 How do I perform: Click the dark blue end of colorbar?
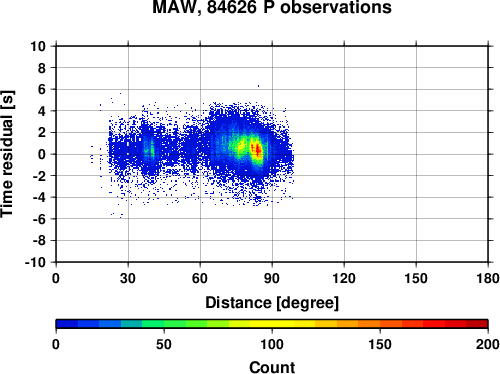coord(67,324)
